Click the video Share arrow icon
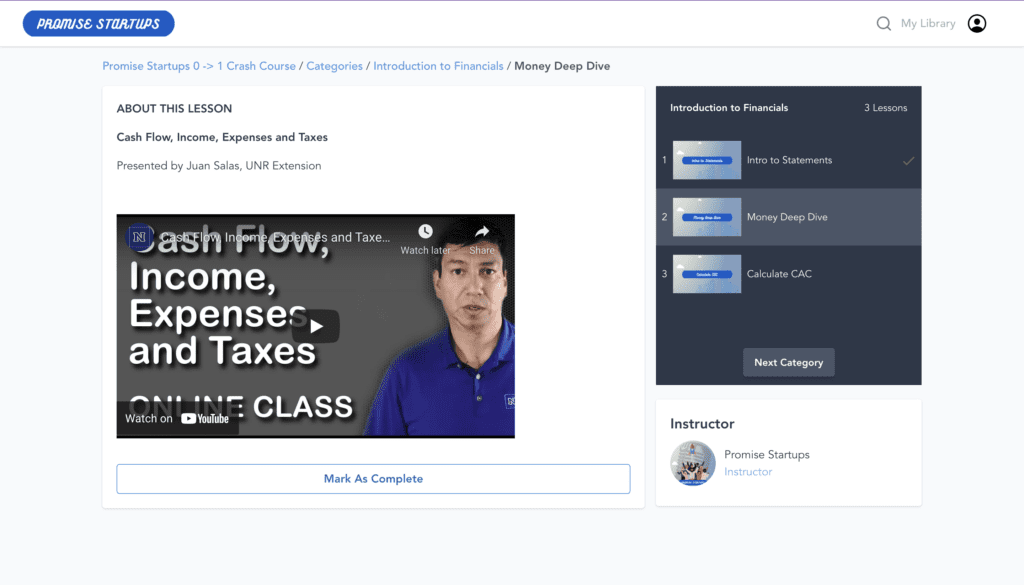Image resolution: width=1024 pixels, height=585 pixels. point(482,231)
